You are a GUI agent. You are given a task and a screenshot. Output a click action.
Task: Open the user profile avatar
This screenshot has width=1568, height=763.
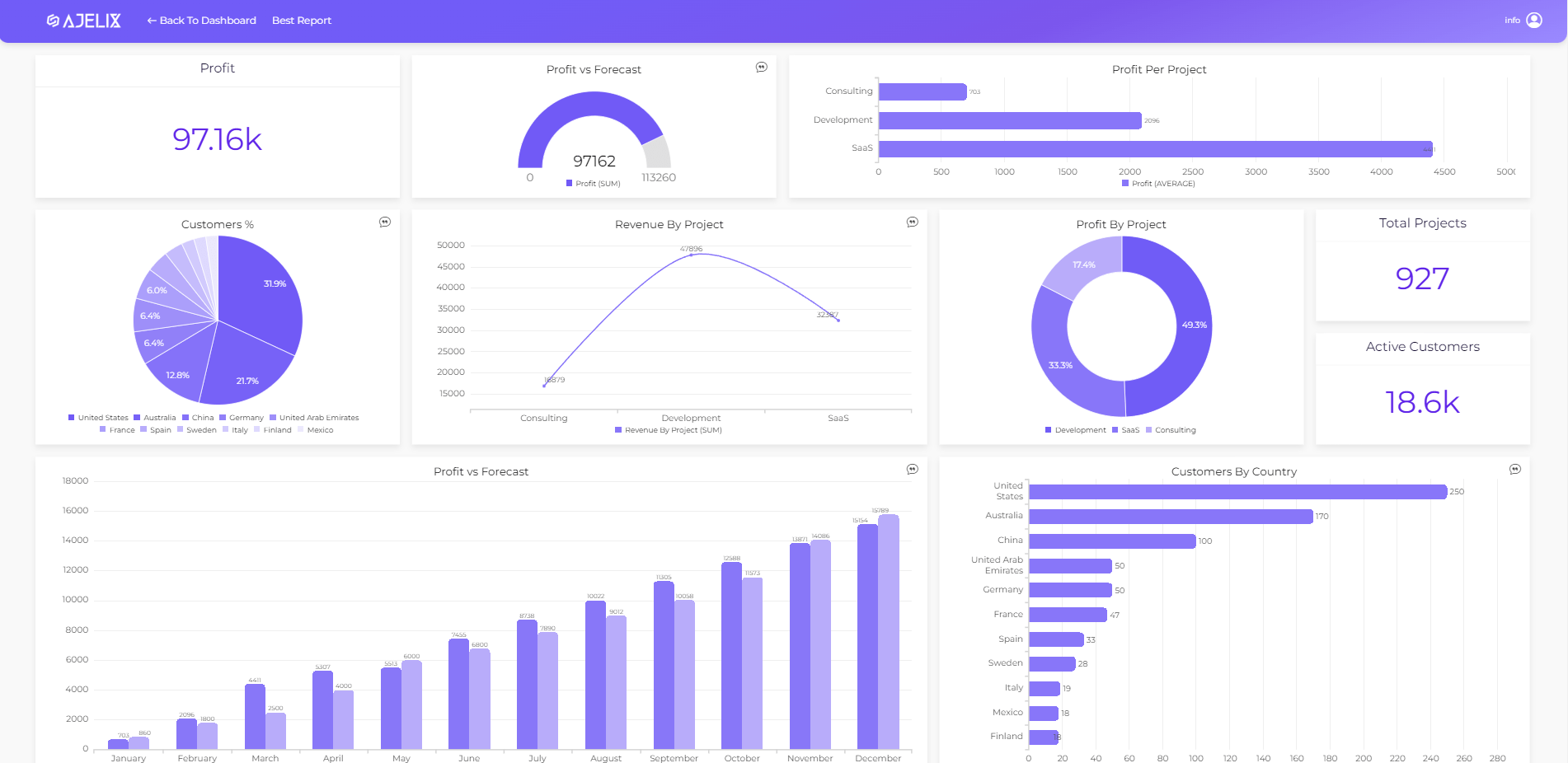coord(1536,20)
